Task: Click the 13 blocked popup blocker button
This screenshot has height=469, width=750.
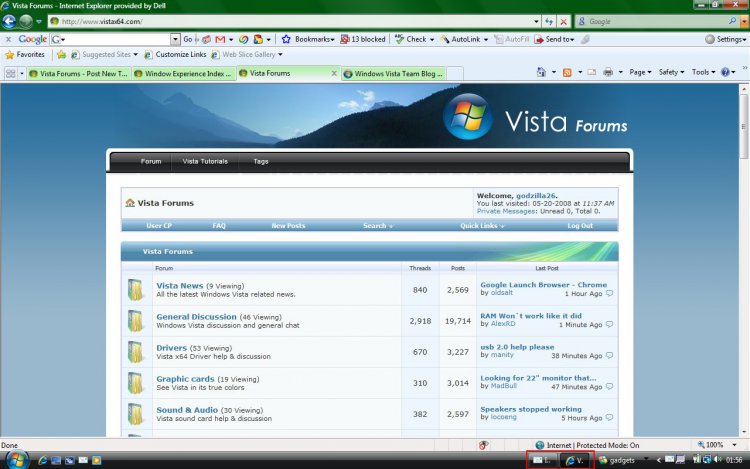Action: 363,39
